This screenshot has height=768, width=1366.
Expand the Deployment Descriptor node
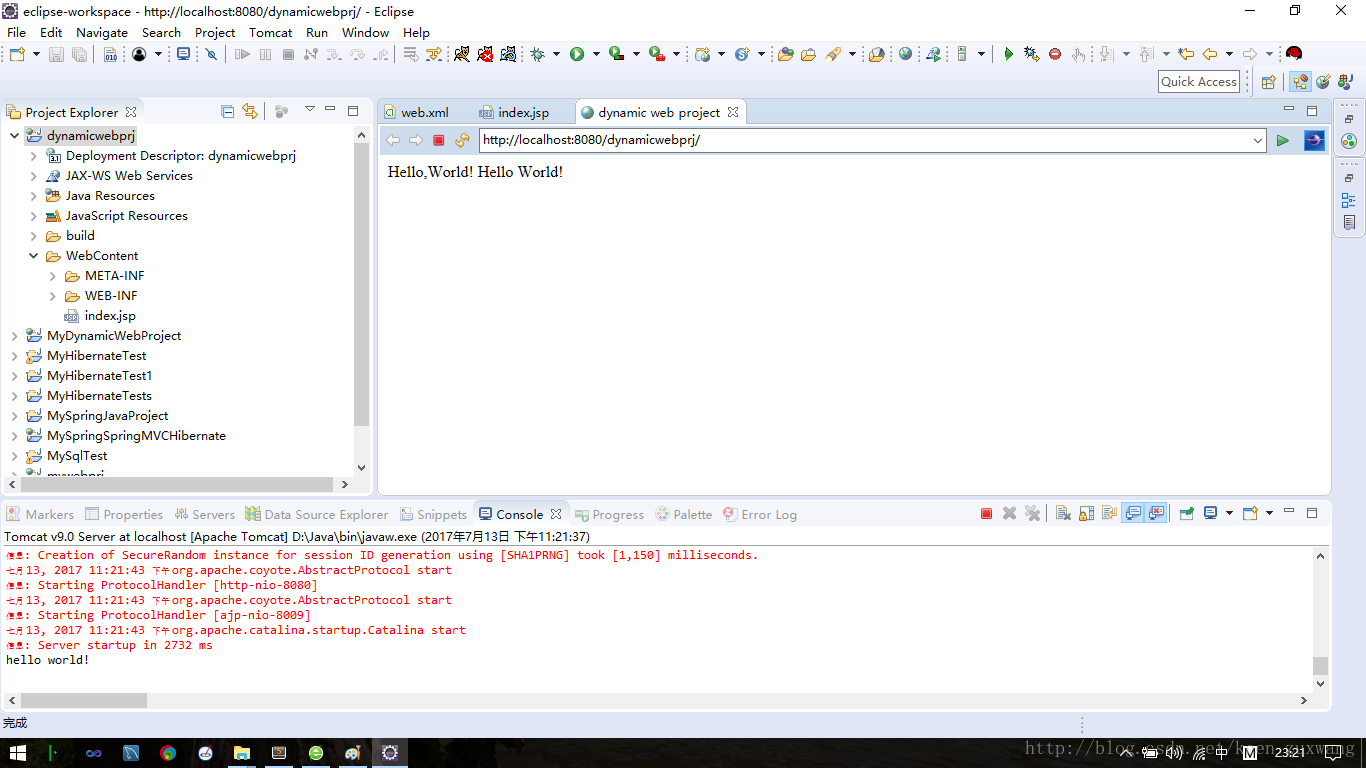tap(33, 156)
